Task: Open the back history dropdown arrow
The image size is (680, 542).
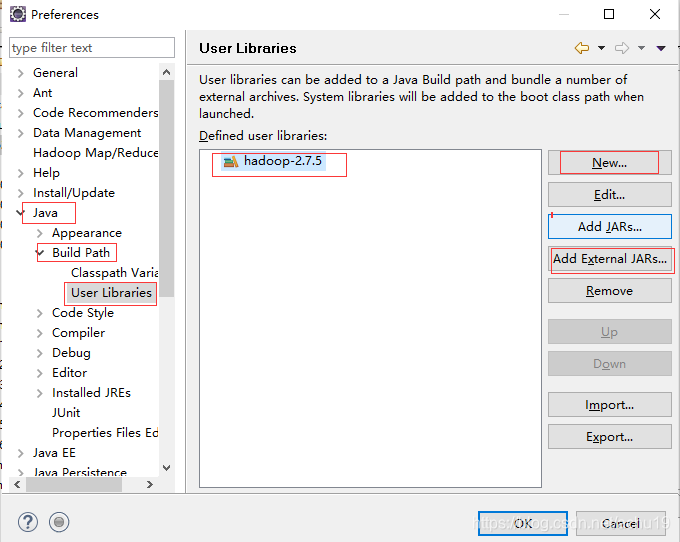Action: click(x=602, y=48)
